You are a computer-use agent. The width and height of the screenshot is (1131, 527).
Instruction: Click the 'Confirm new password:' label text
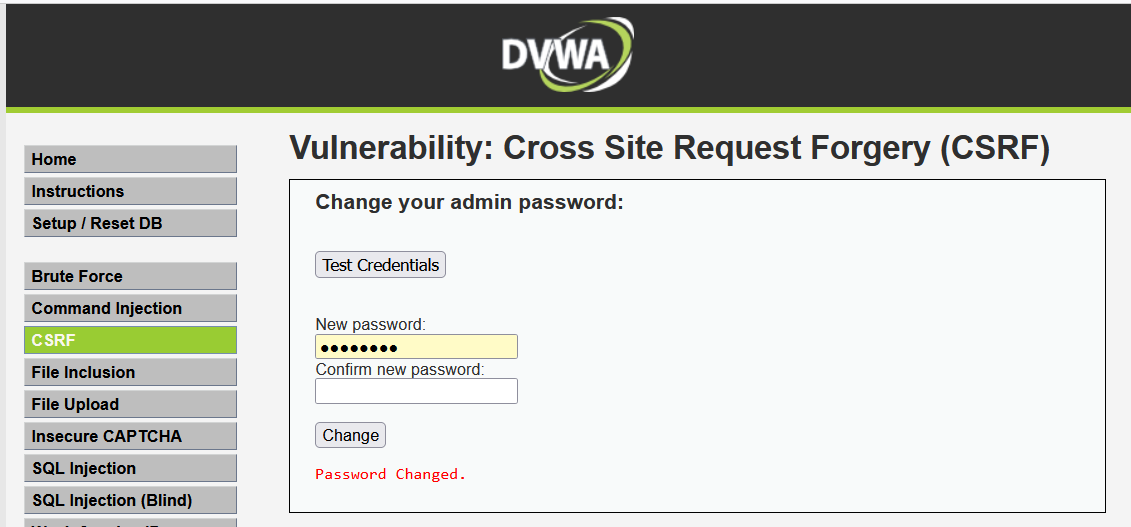pyautogui.click(x=399, y=369)
